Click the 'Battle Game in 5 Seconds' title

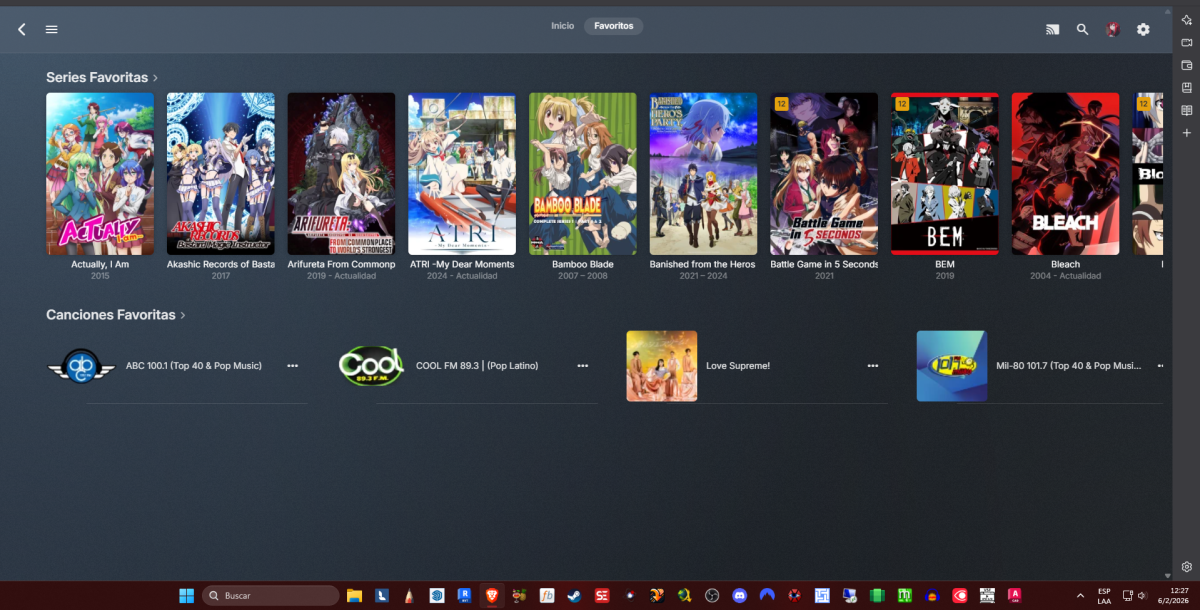tap(824, 265)
